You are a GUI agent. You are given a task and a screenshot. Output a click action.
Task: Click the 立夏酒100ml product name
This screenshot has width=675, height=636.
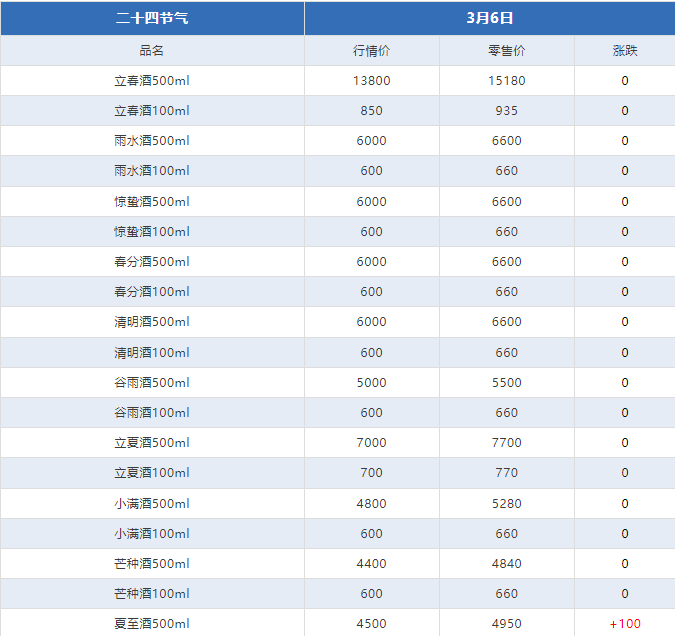(x=152, y=473)
